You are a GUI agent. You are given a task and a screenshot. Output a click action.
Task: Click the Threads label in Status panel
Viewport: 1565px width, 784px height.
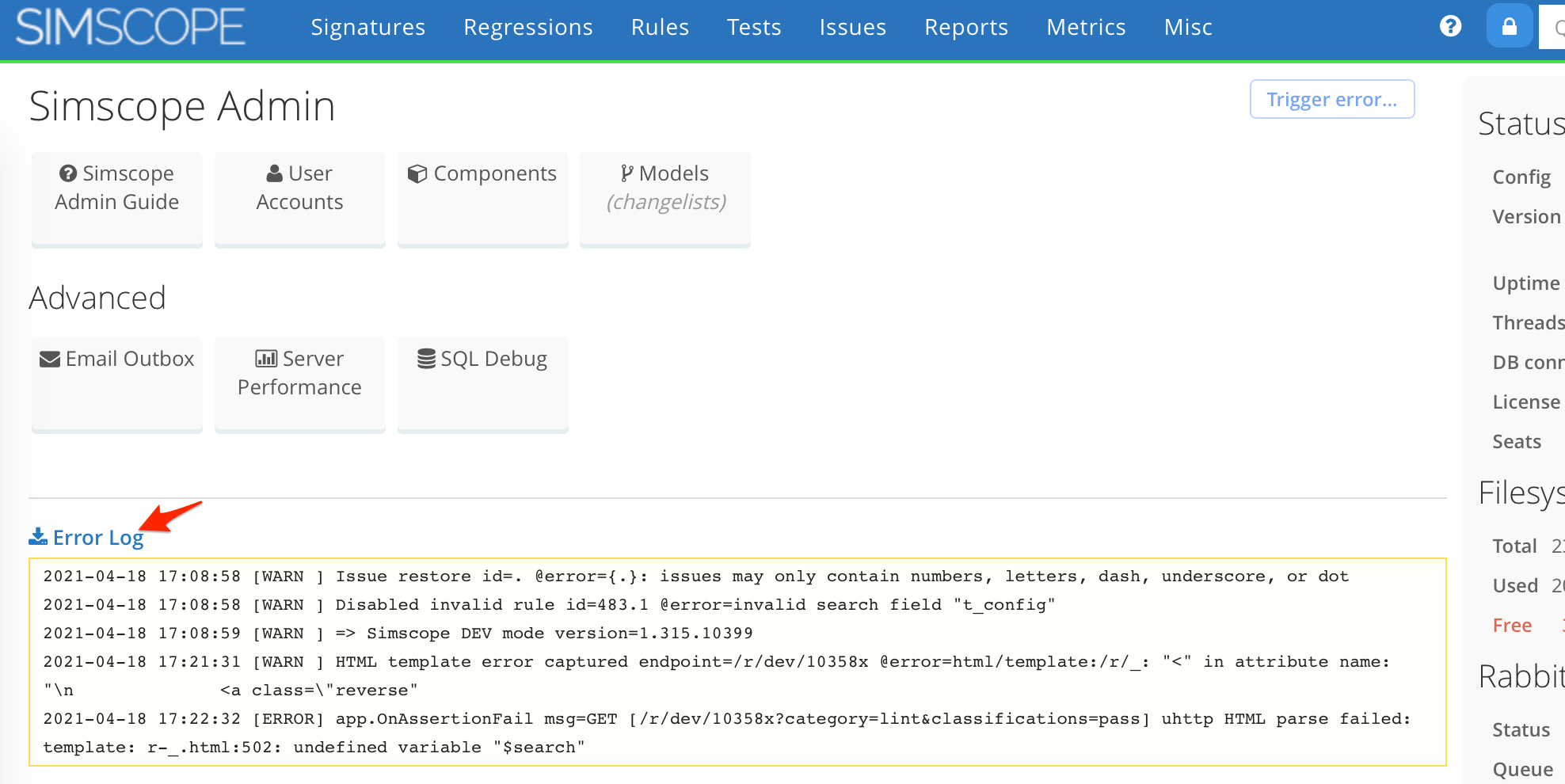tap(1529, 322)
